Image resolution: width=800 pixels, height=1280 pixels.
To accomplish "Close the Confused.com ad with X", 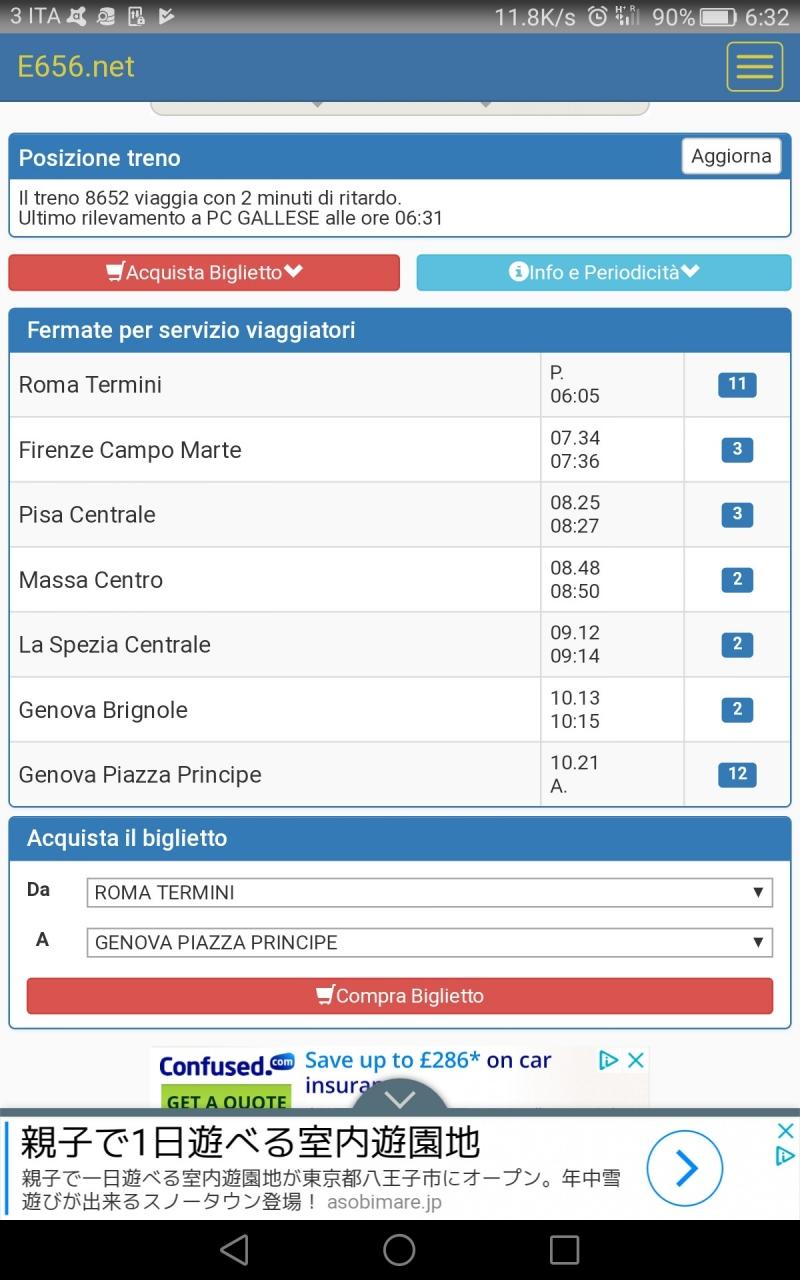I will click(635, 1061).
